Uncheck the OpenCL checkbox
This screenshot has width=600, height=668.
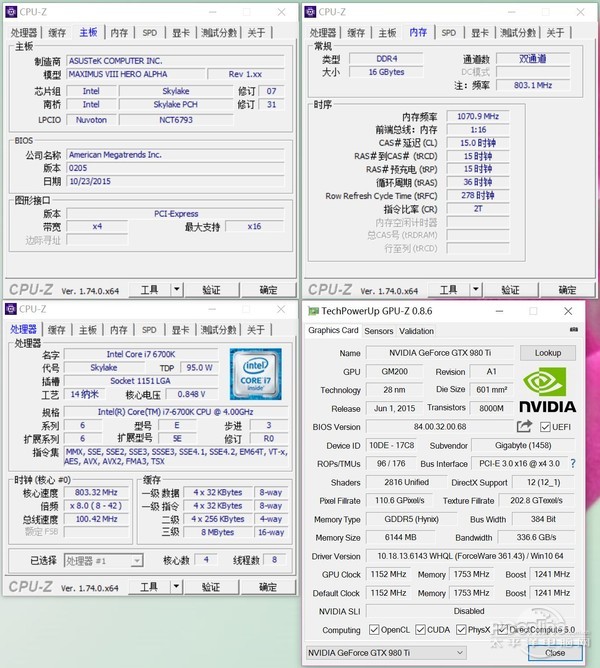374,630
